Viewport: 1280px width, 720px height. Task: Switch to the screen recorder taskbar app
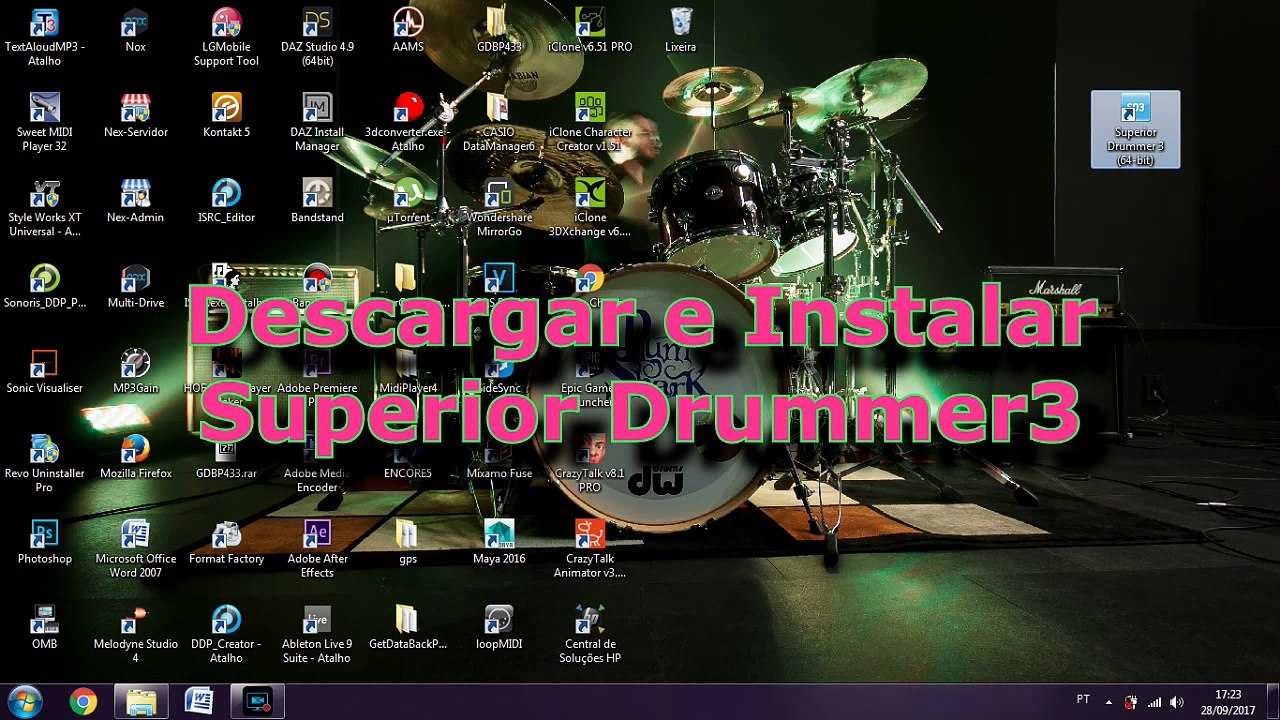[x=258, y=702]
